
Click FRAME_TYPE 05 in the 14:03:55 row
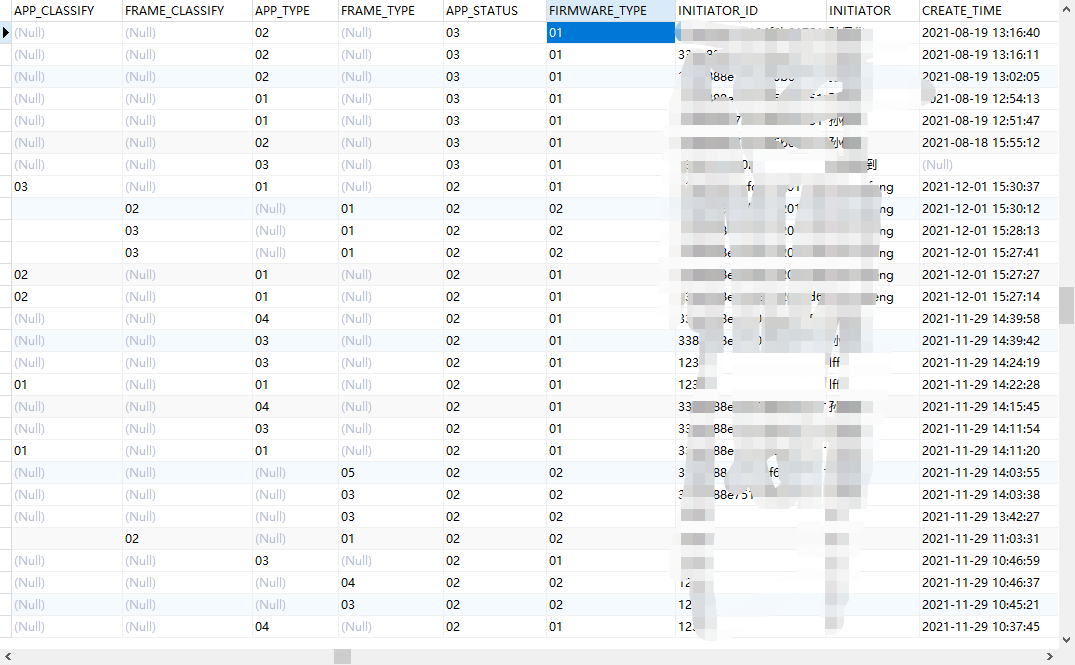coord(391,472)
